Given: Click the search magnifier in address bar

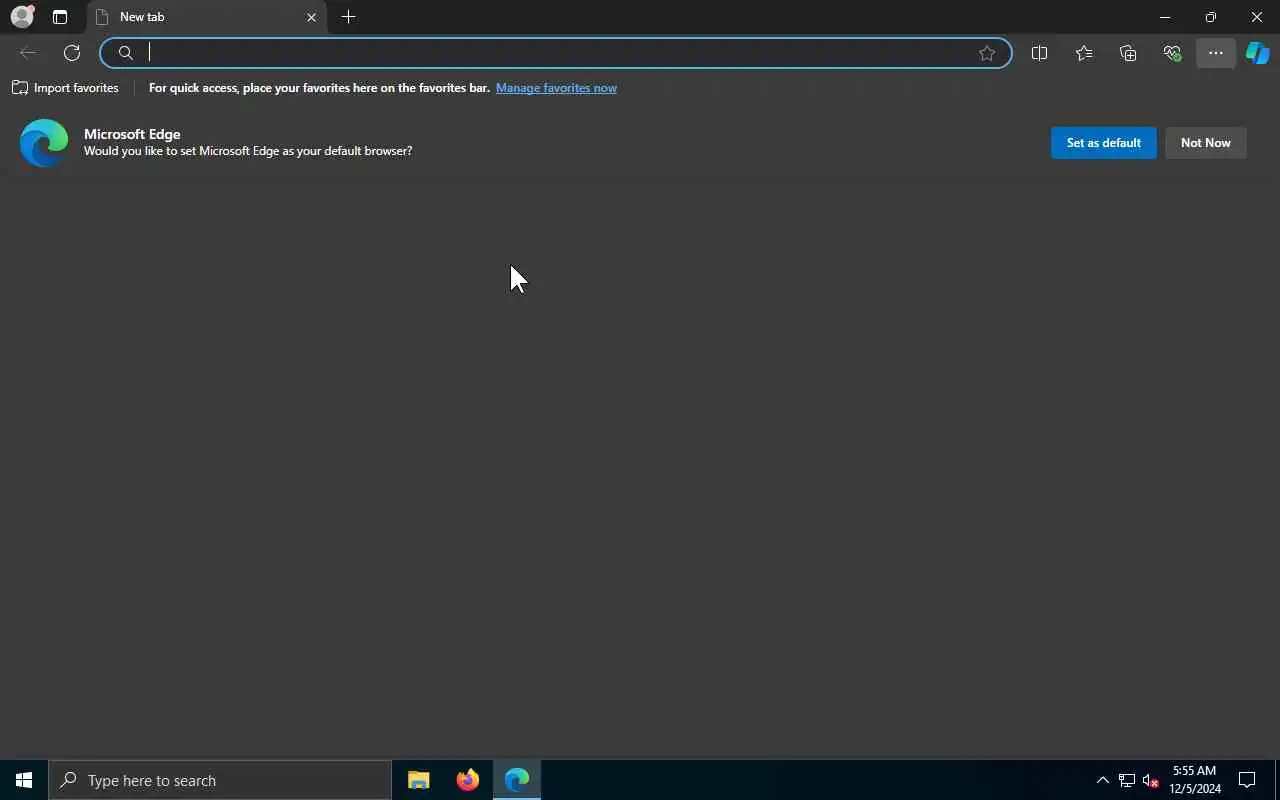Looking at the screenshot, I should click(x=126, y=53).
